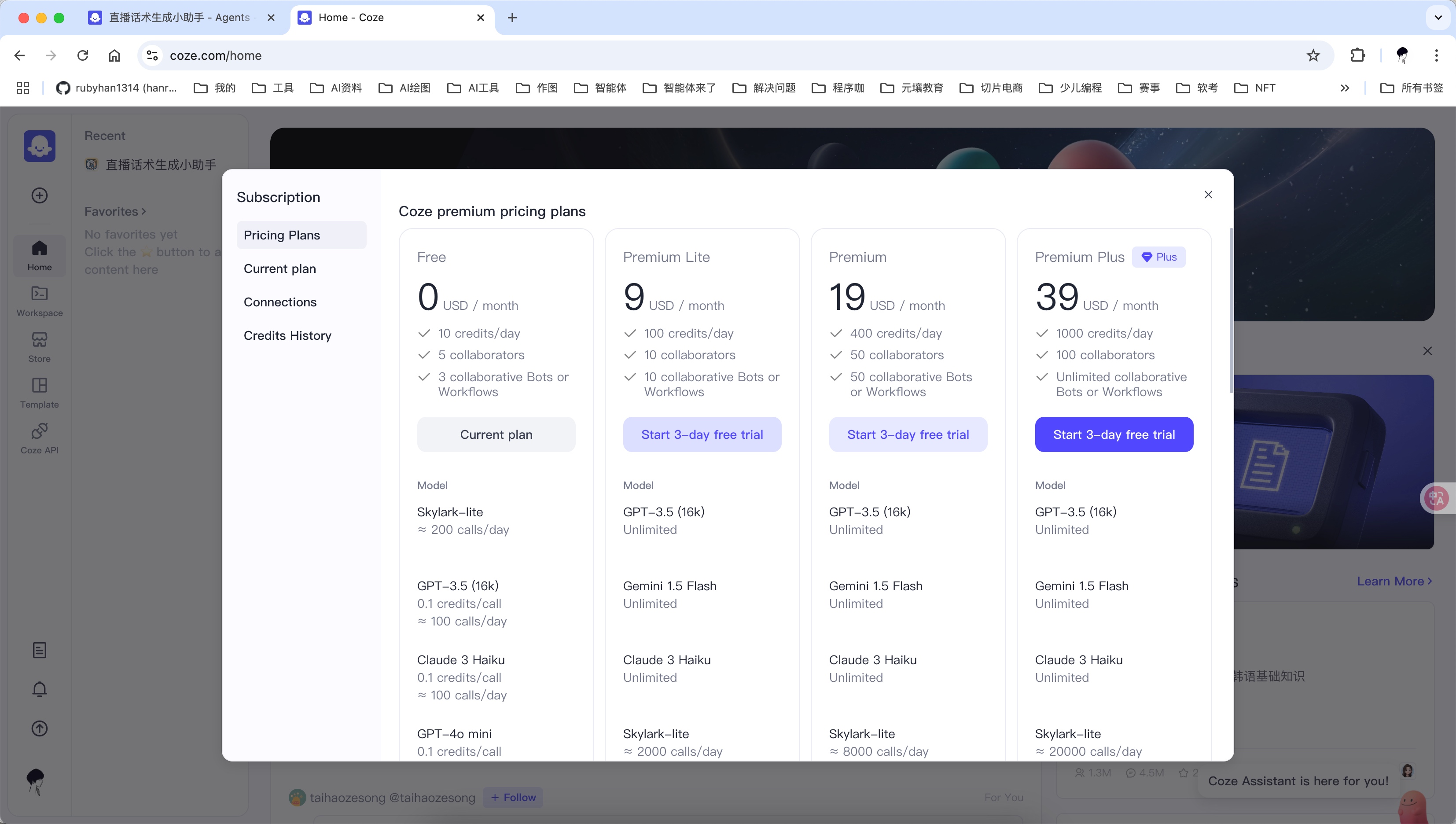Close the Subscription dialog
This screenshot has width=1456, height=824.
1208,195
